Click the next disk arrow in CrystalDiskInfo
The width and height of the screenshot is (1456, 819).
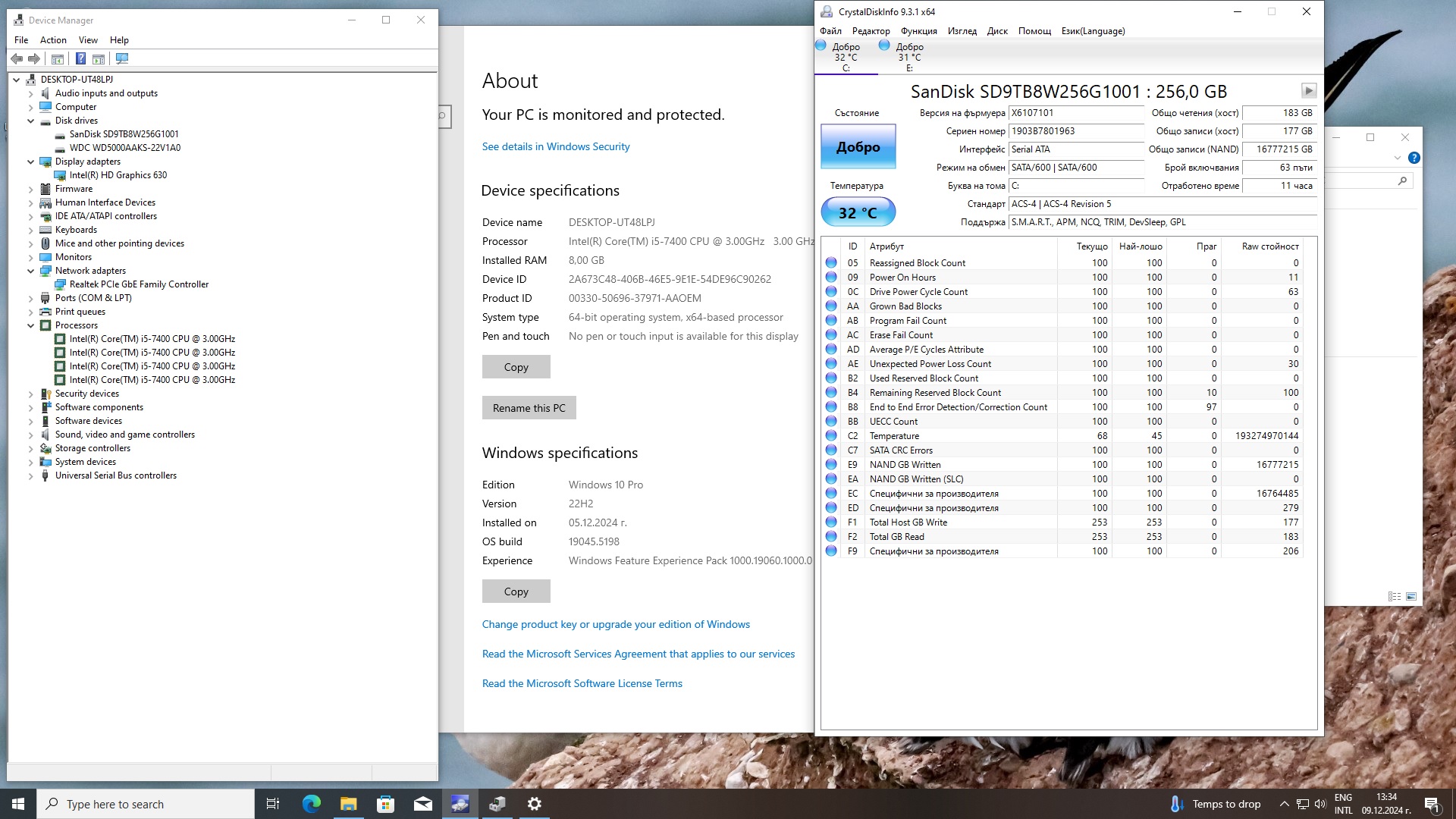1309,91
